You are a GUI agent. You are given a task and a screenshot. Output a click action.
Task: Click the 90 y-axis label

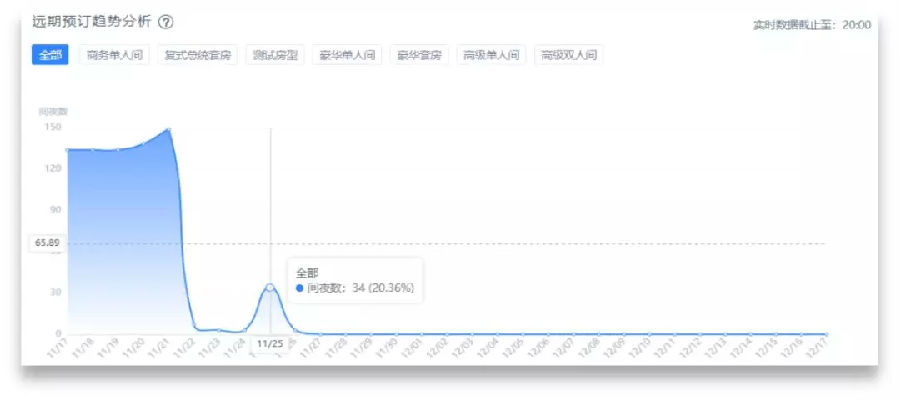[x=56, y=209]
